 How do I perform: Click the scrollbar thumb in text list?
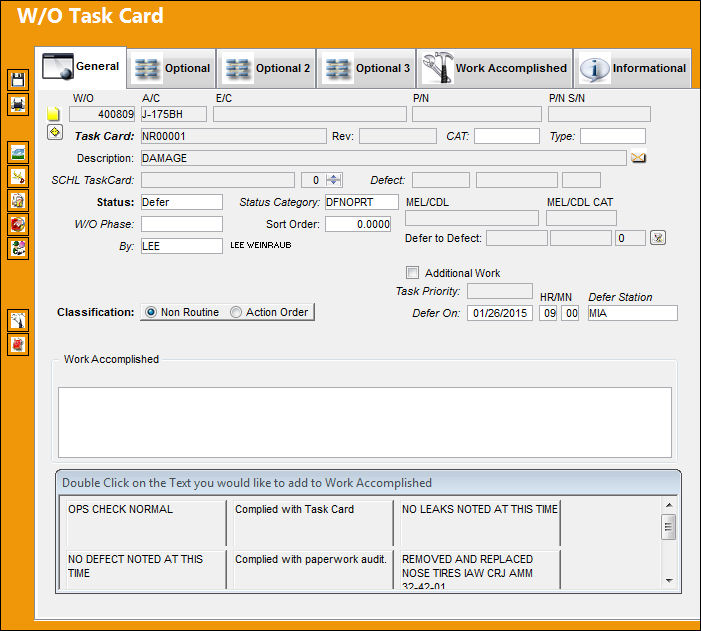coord(669,527)
